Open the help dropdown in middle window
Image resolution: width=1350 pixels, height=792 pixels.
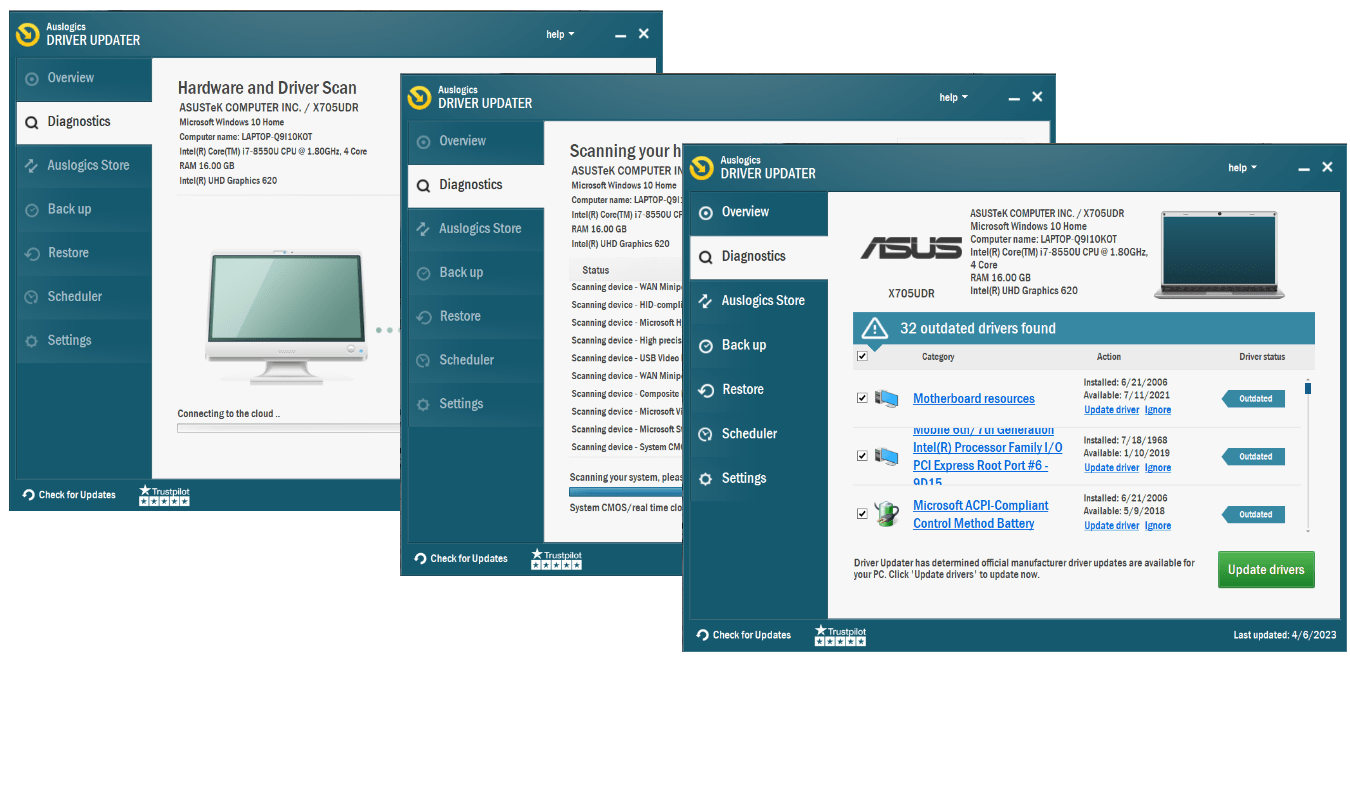click(x=953, y=98)
